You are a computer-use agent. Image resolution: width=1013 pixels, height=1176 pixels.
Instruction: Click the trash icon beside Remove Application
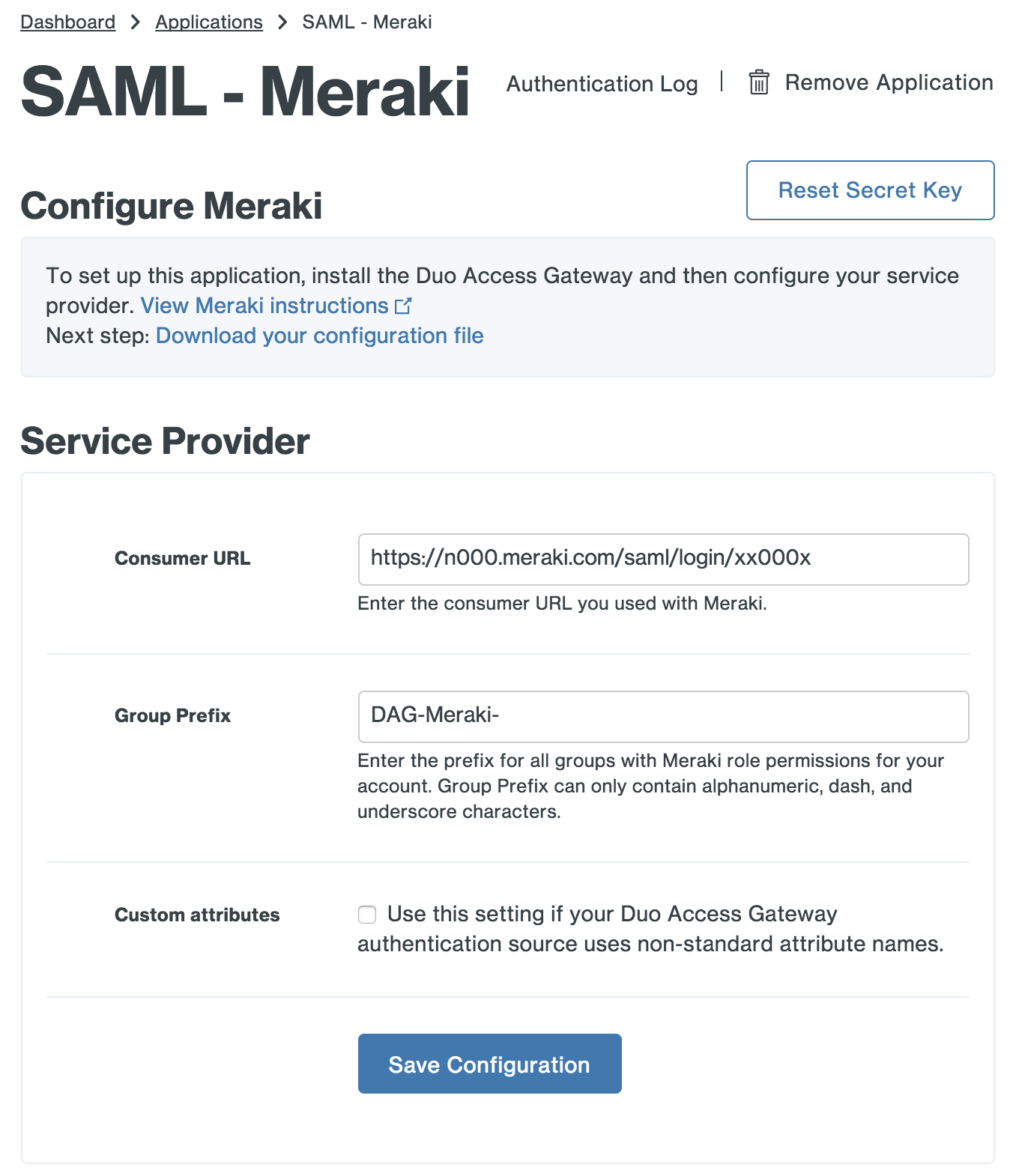click(758, 83)
